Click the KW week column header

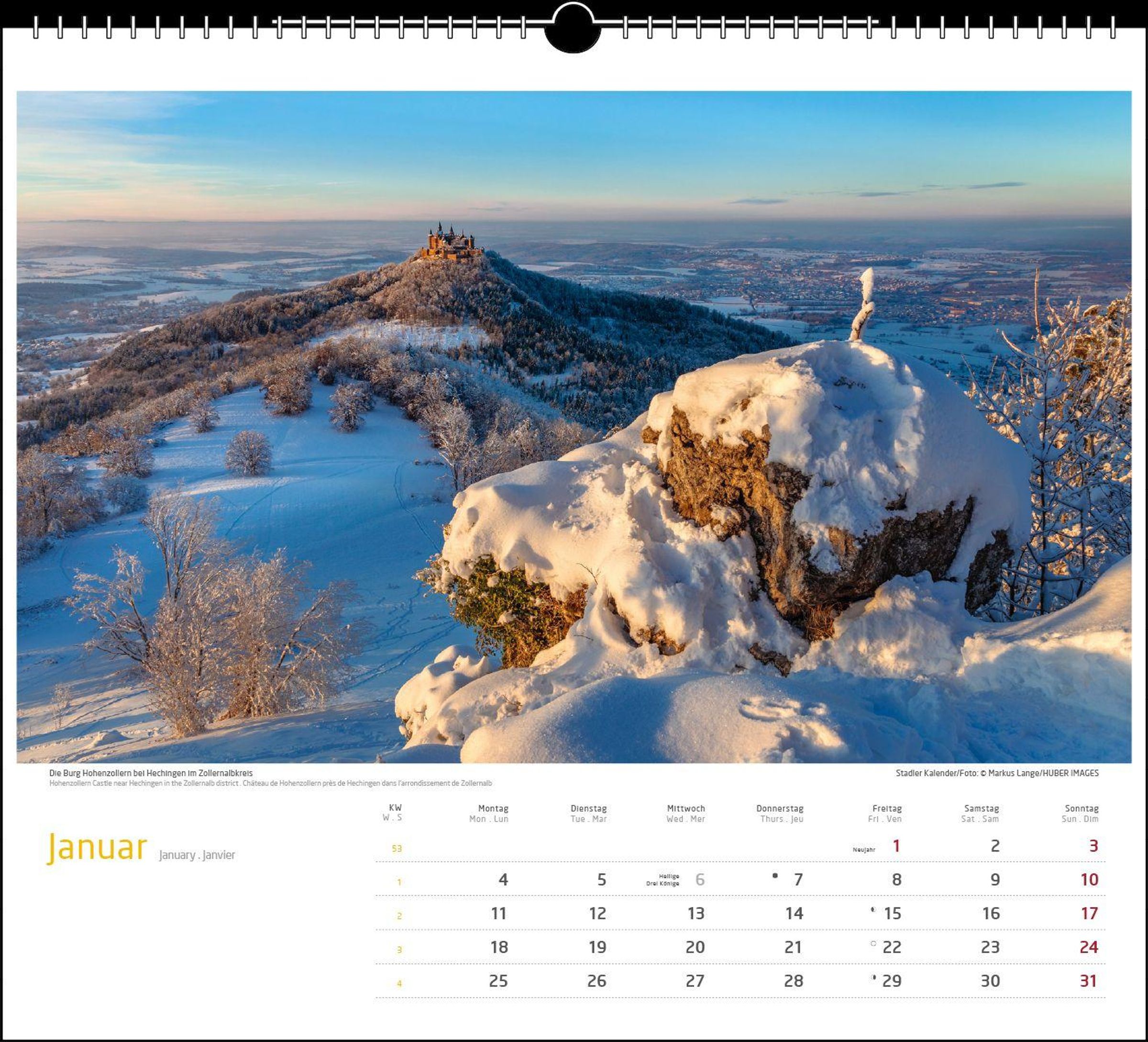click(x=395, y=808)
